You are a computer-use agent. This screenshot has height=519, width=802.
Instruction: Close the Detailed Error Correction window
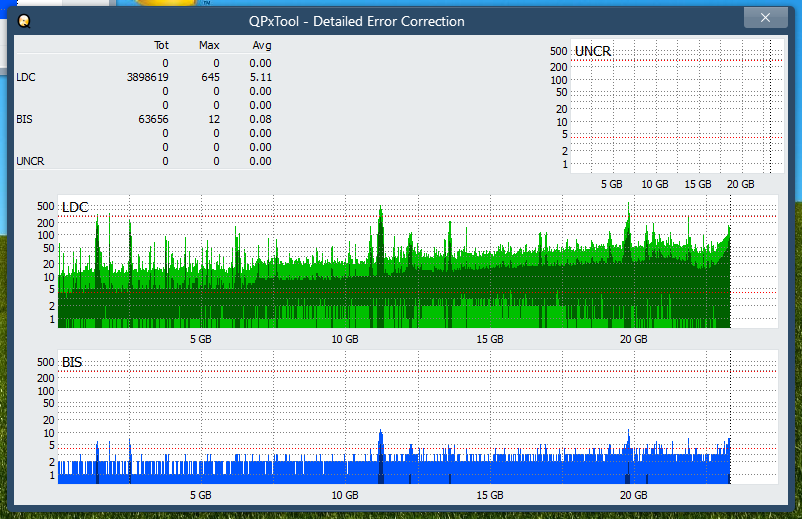765,18
